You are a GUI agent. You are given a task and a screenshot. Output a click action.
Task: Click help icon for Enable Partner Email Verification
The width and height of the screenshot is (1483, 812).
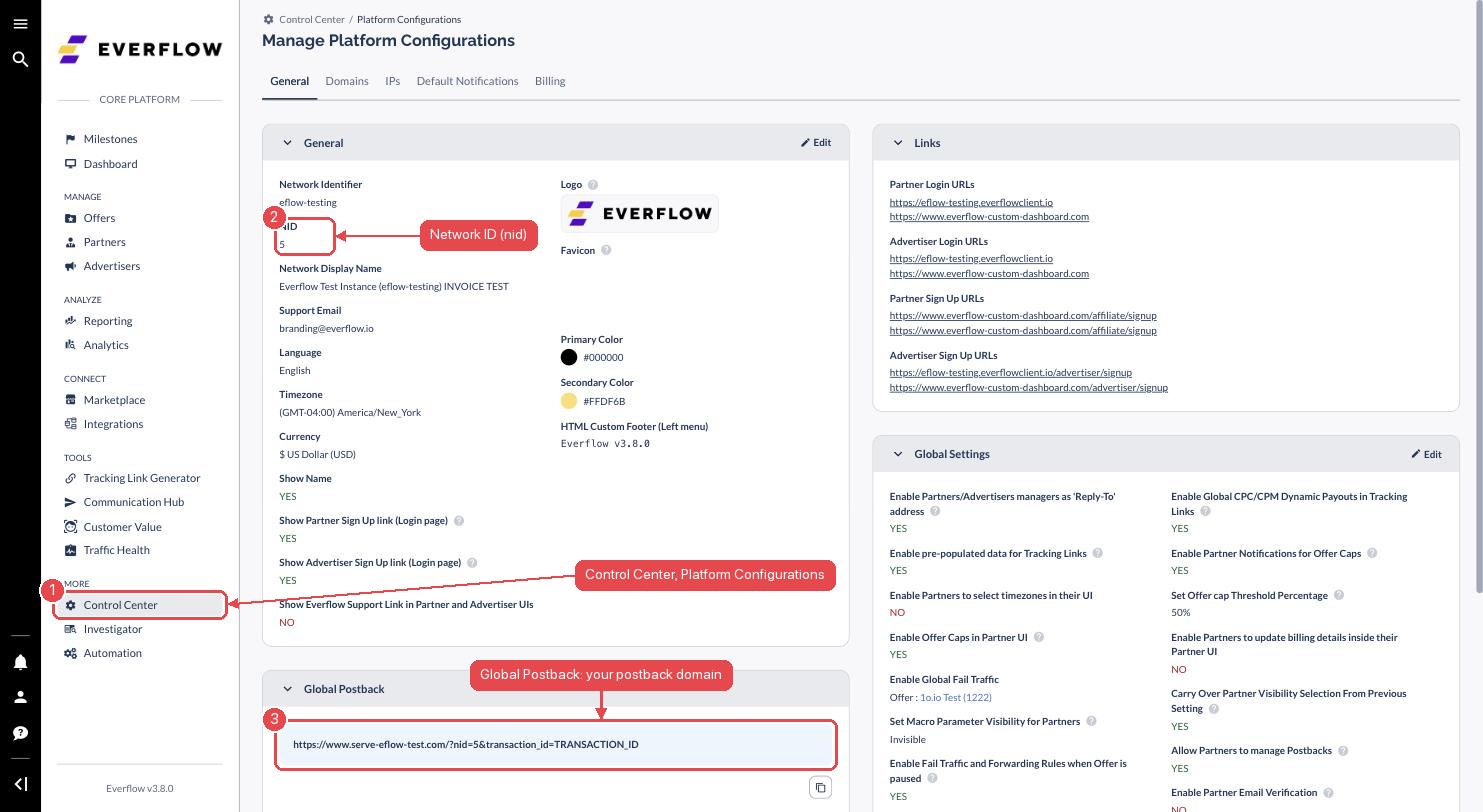pos(1328,793)
